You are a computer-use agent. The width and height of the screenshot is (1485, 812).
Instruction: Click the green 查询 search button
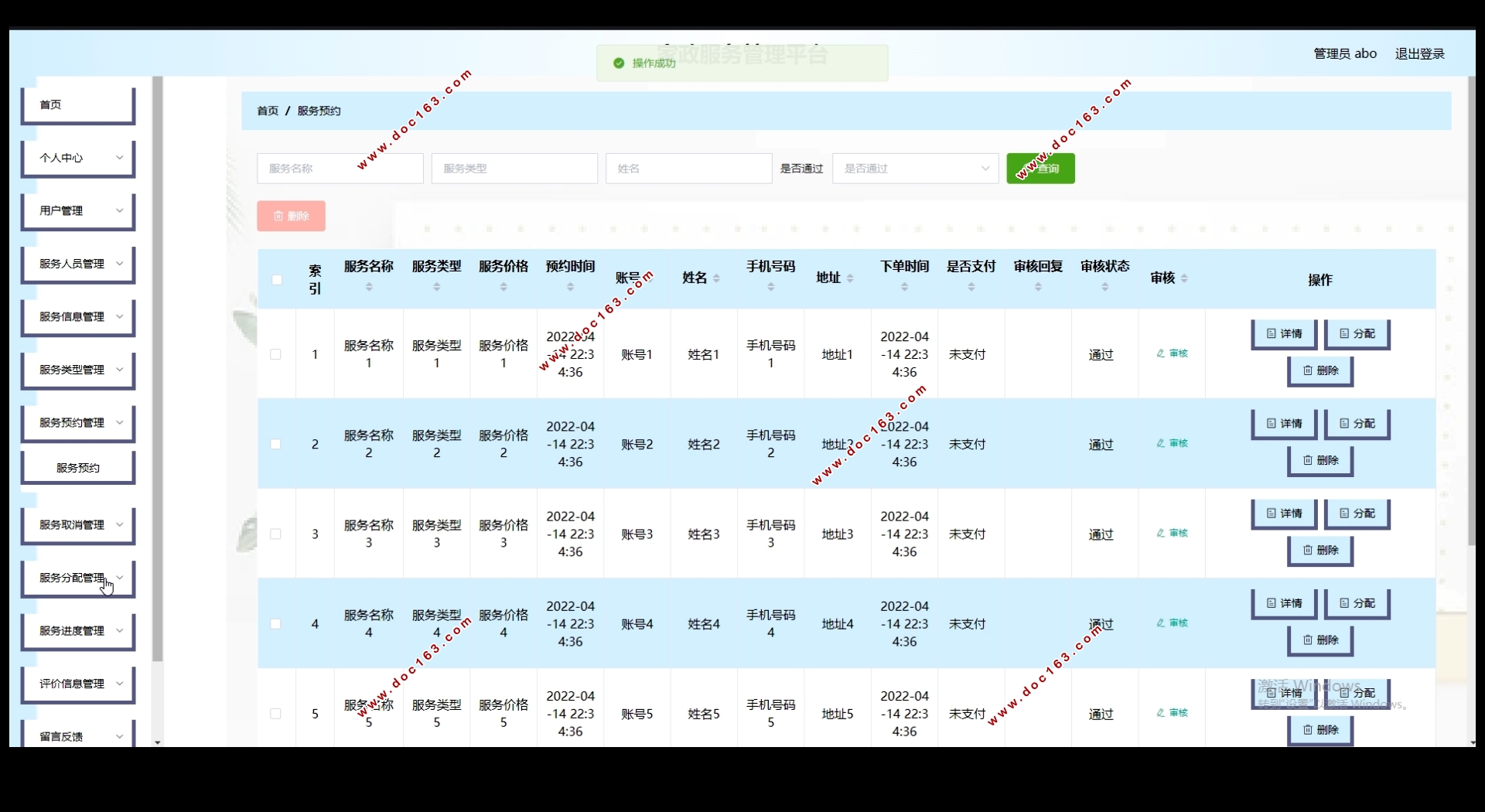[1040, 169]
